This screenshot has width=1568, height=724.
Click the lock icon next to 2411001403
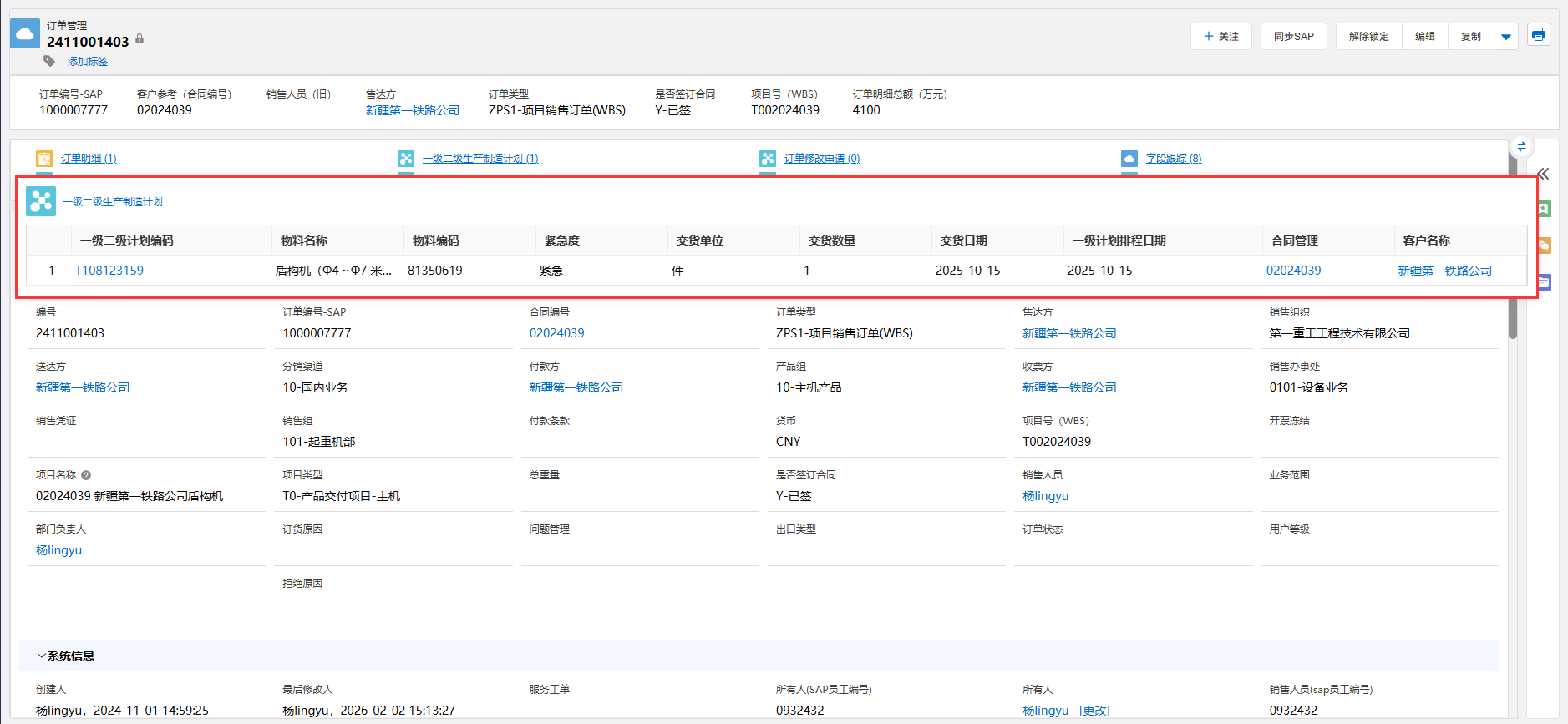coord(140,39)
